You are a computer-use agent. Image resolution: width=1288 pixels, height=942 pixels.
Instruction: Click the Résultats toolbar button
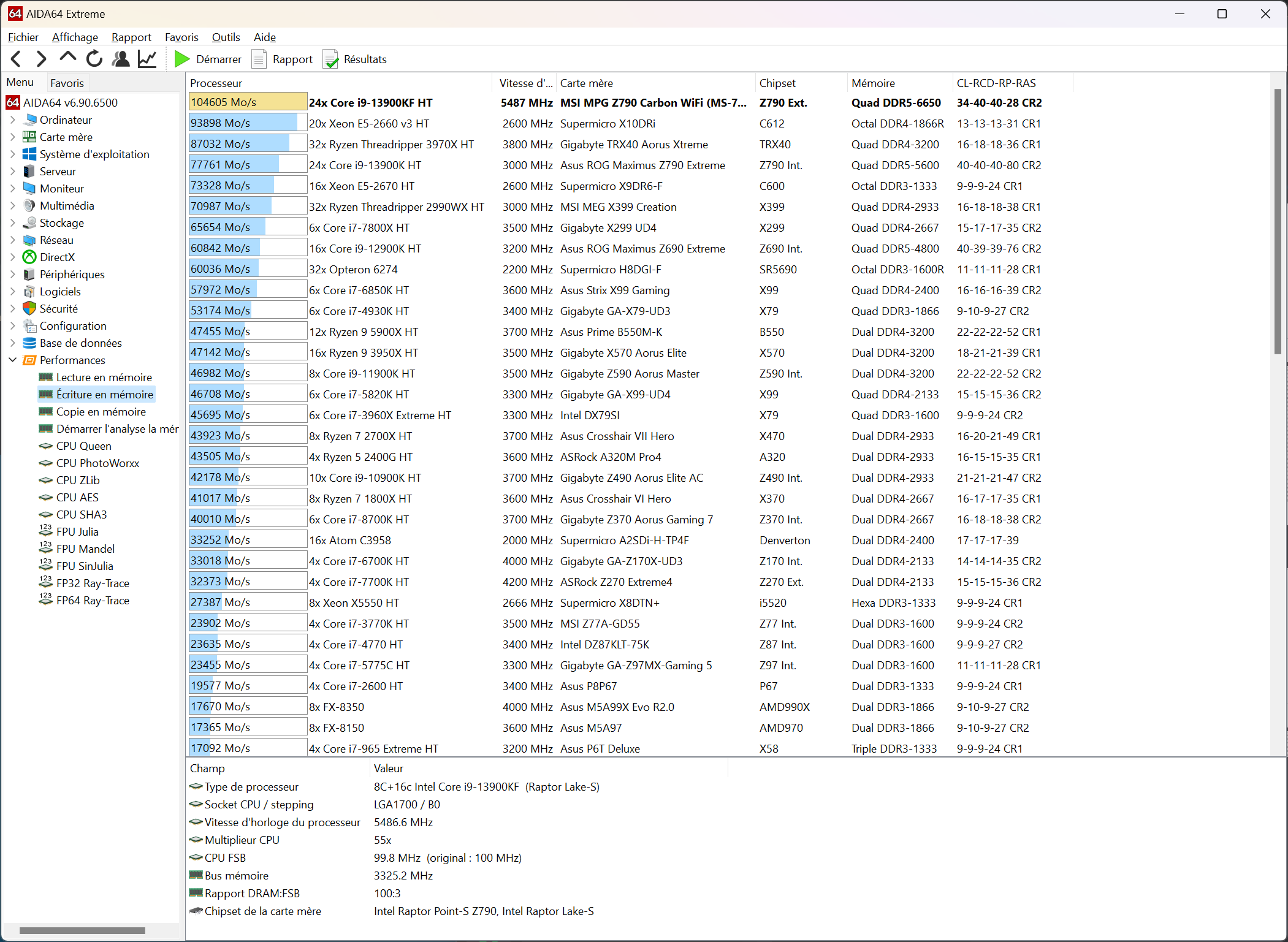pos(356,59)
